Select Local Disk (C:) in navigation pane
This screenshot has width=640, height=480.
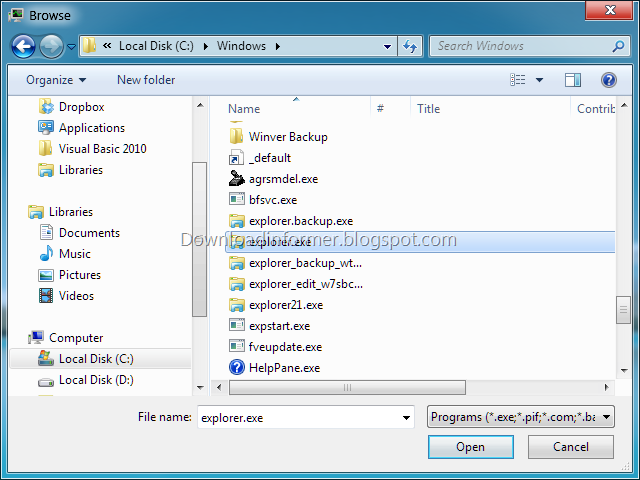tap(100, 359)
